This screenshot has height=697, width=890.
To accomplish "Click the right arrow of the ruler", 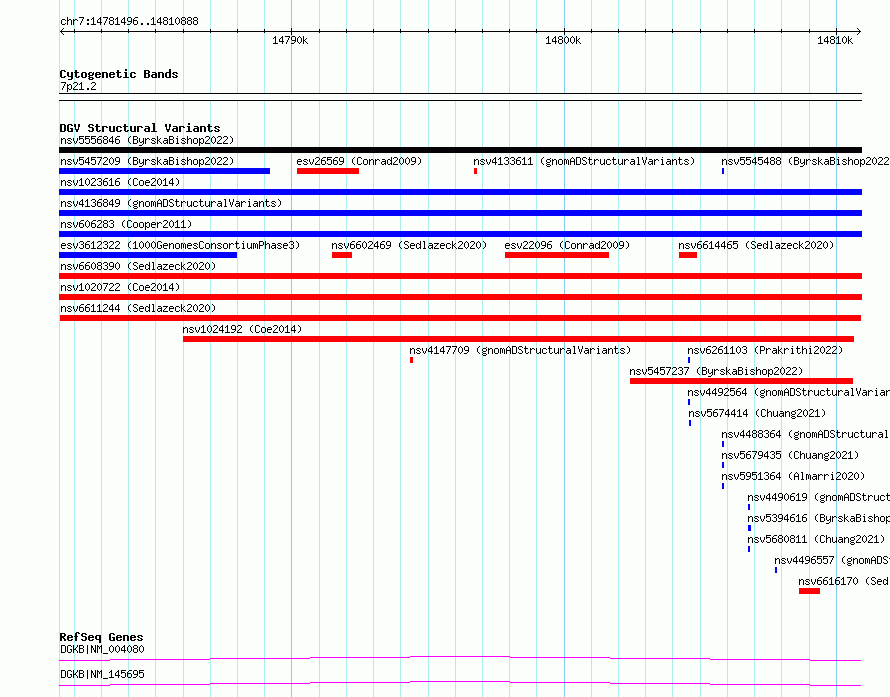I will tap(859, 32).
